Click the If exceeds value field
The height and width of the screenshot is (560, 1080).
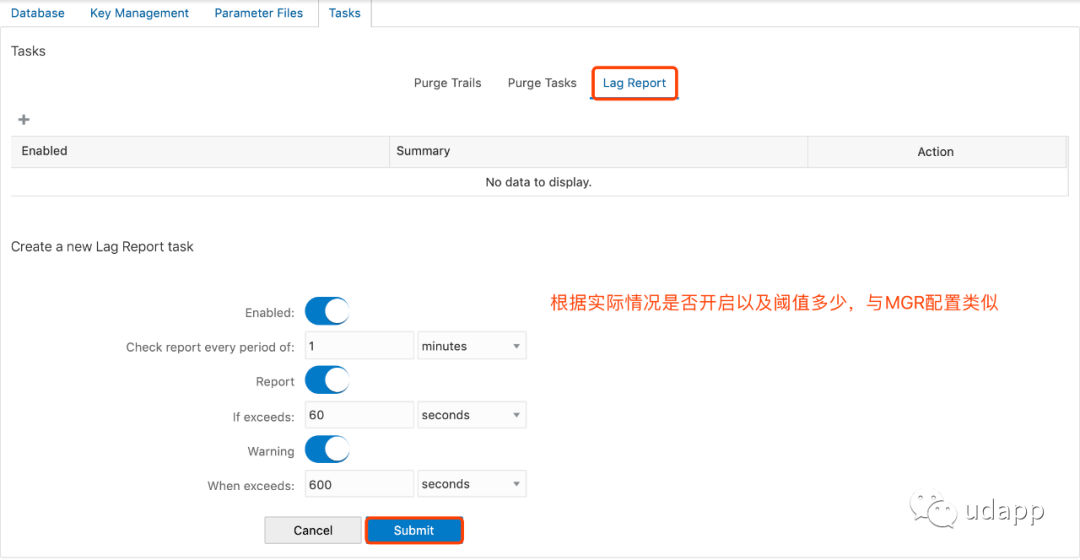point(359,415)
